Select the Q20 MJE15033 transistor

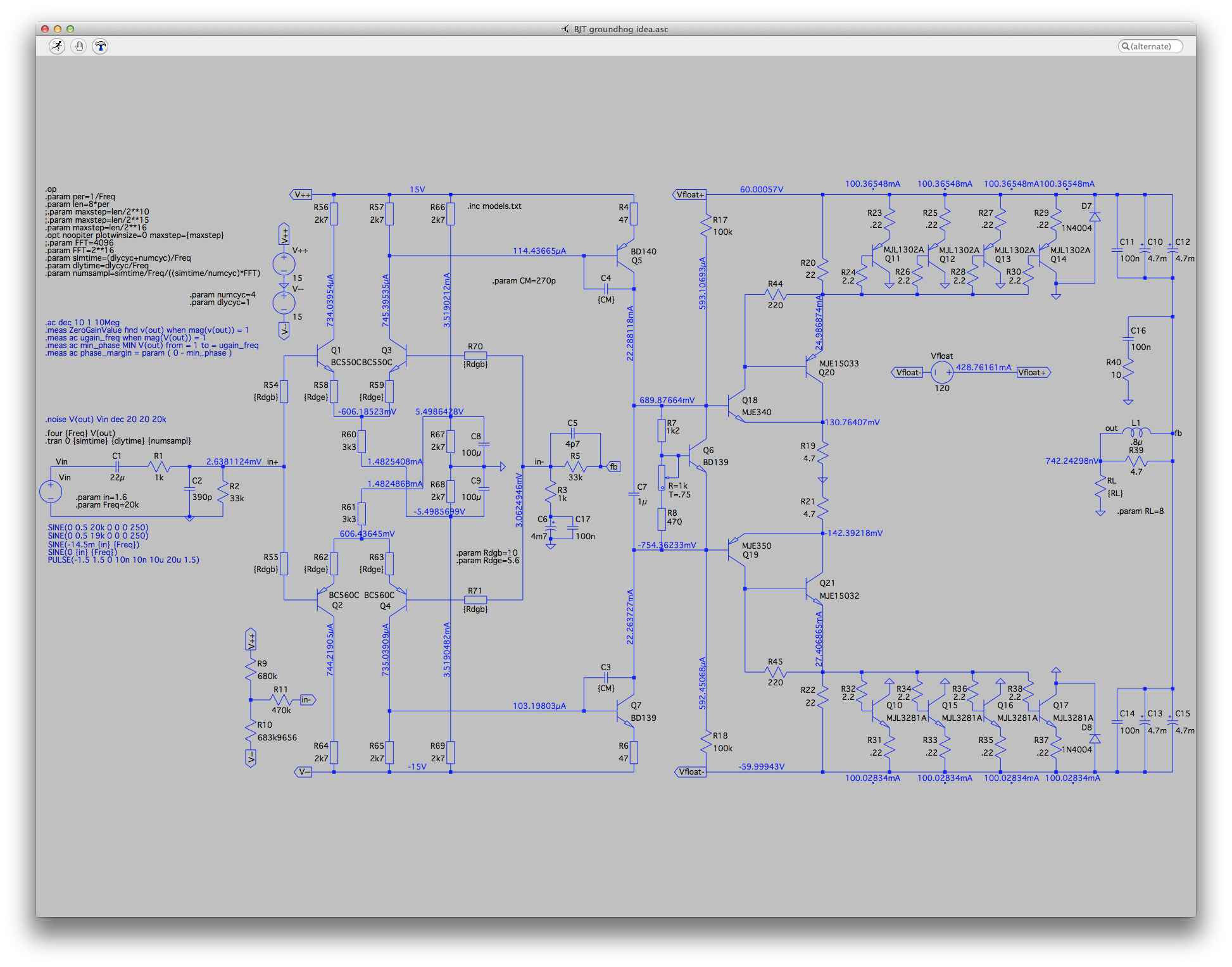[814, 366]
